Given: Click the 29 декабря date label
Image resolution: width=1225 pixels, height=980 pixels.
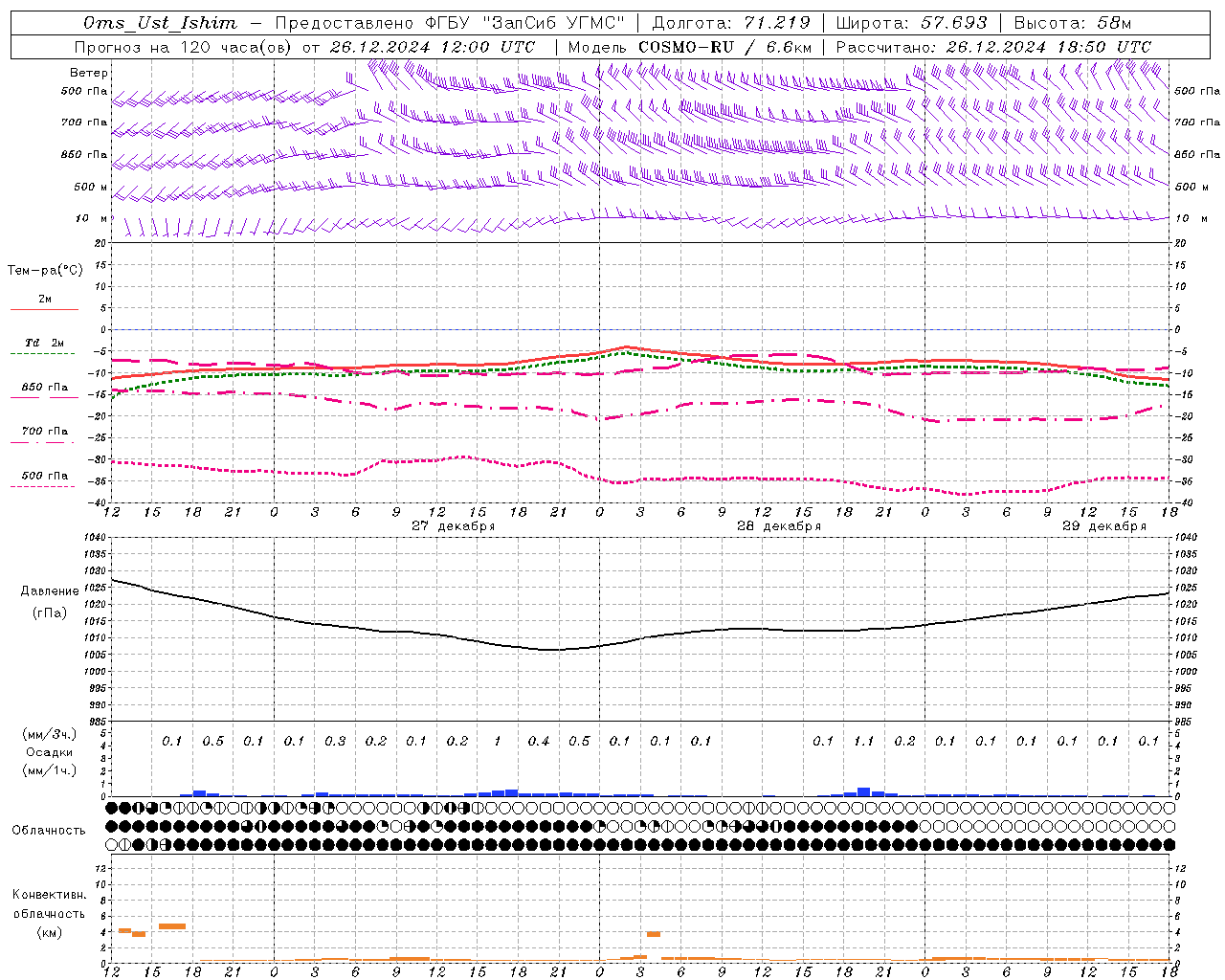Looking at the screenshot, I should (1103, 526).
